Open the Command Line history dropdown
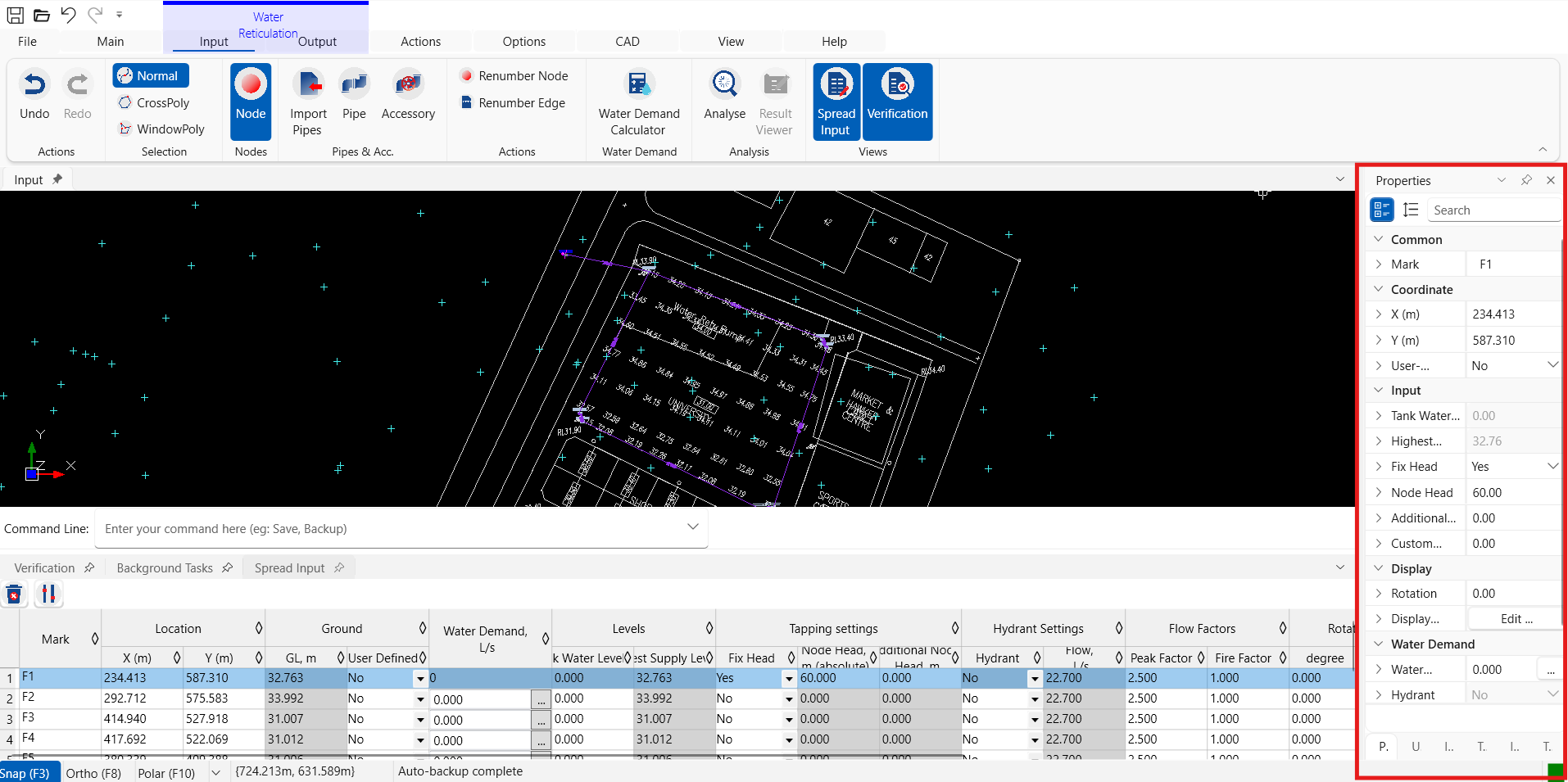Screen dimensions: 1568x782 click(x=693, y=527)
